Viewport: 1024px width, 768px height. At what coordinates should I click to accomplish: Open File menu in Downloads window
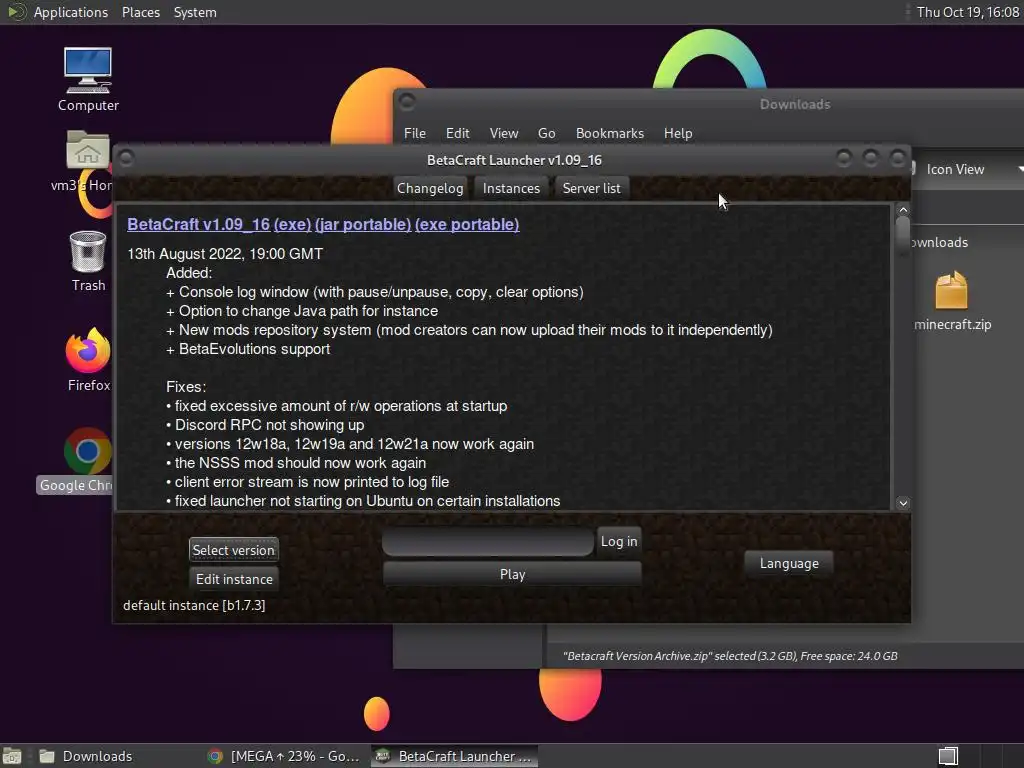[x=415, y=133]
